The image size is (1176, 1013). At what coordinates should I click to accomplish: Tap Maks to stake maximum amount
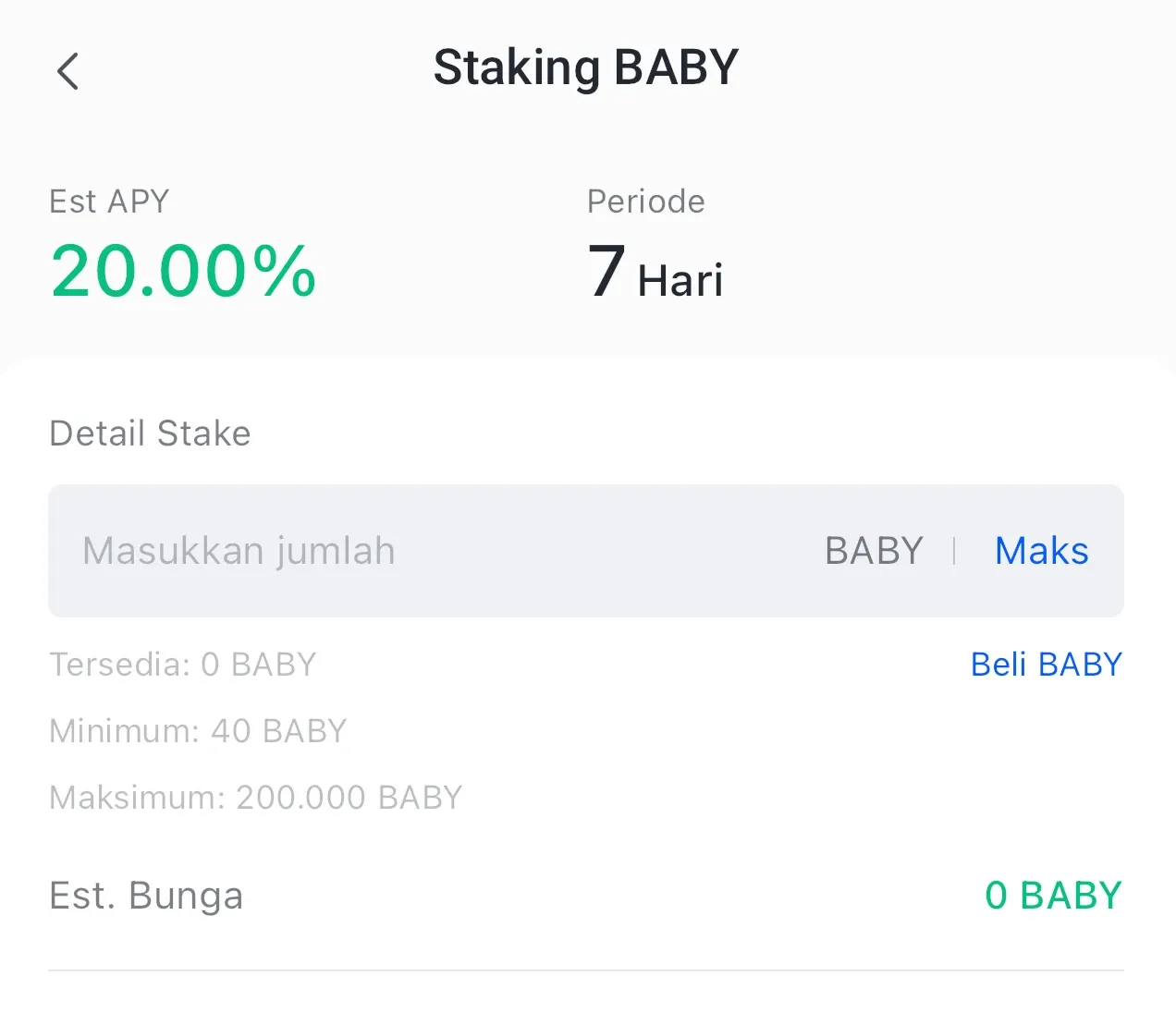tap(1041, 550)
